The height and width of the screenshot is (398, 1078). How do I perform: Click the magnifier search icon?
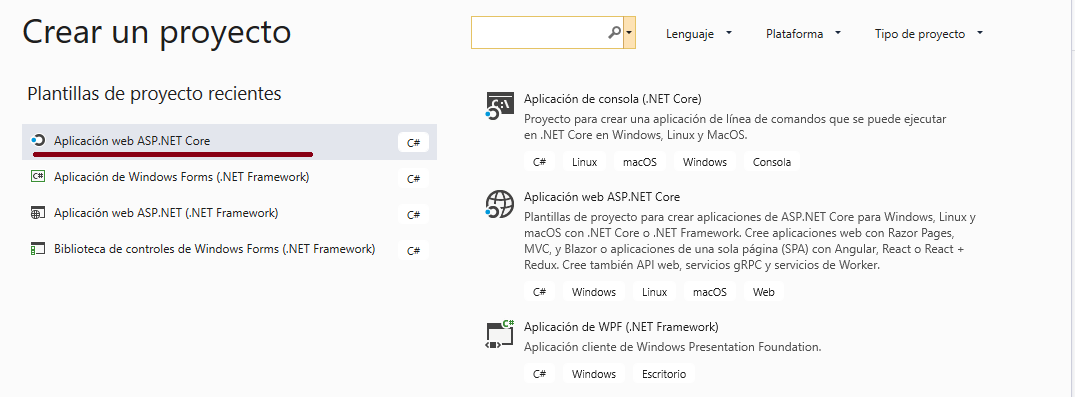click(614, 32)
